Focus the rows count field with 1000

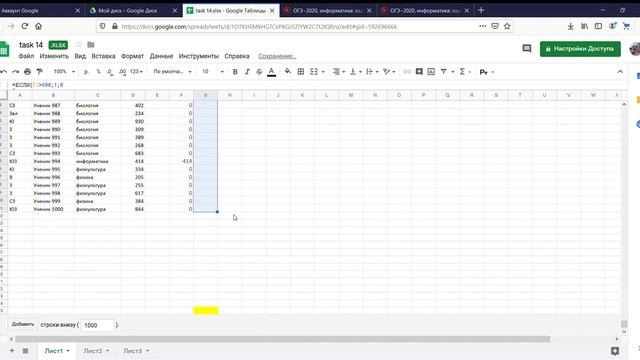pos(97,325)
